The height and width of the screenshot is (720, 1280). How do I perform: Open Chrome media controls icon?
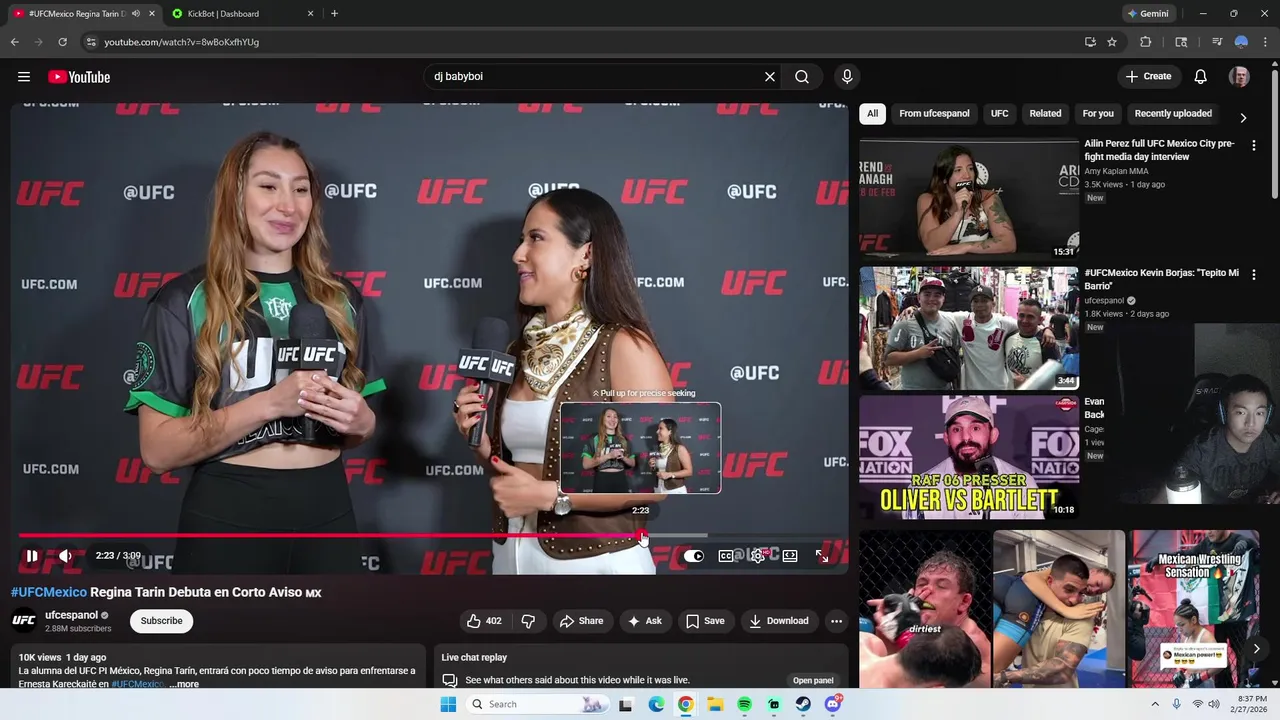pos(1217,42)
